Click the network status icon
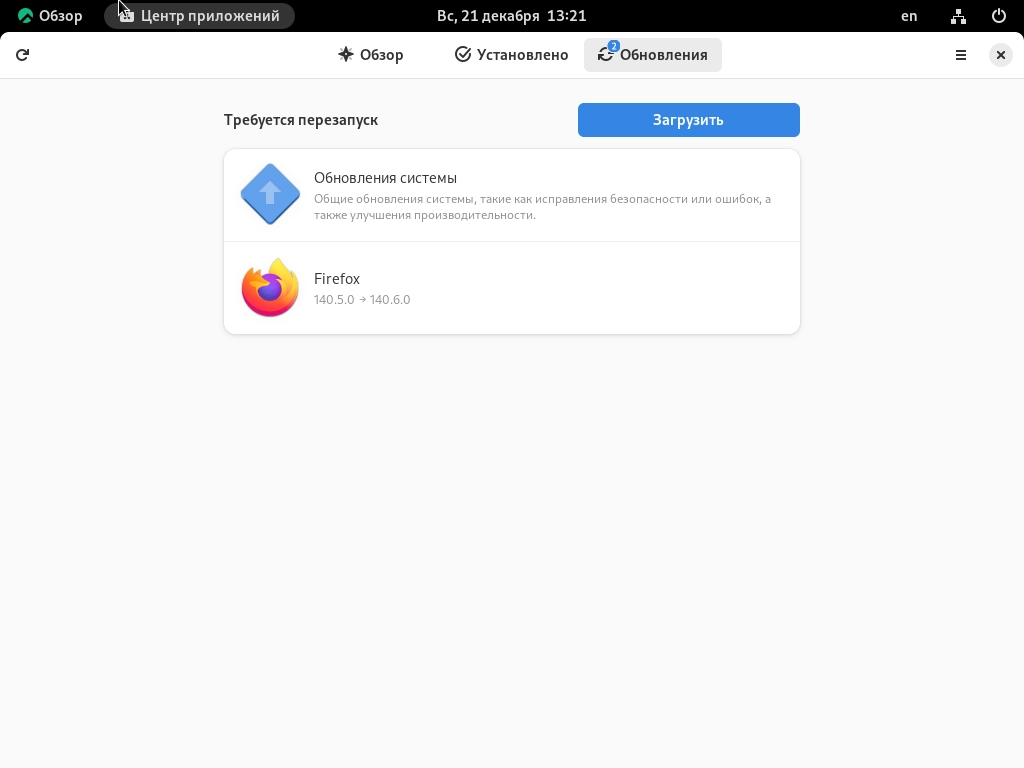The image size is (1024, 768). tap(958, 16)
